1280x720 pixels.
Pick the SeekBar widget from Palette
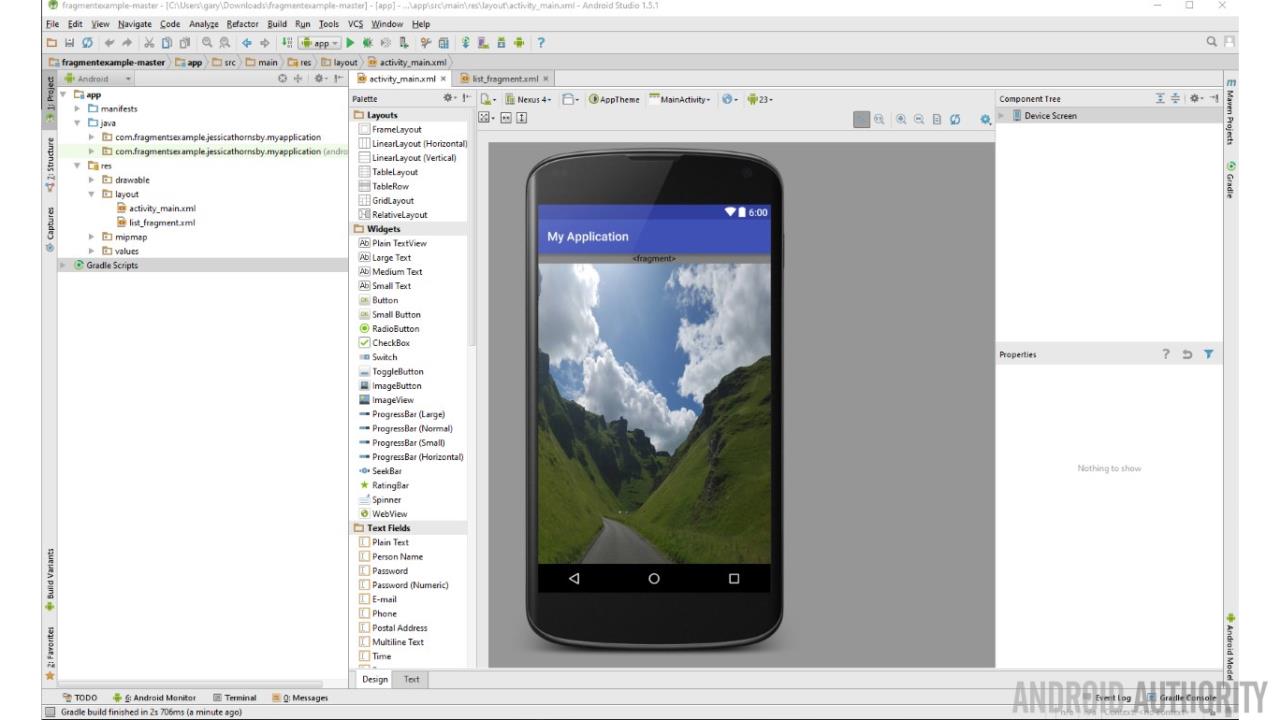coord(380,471)
